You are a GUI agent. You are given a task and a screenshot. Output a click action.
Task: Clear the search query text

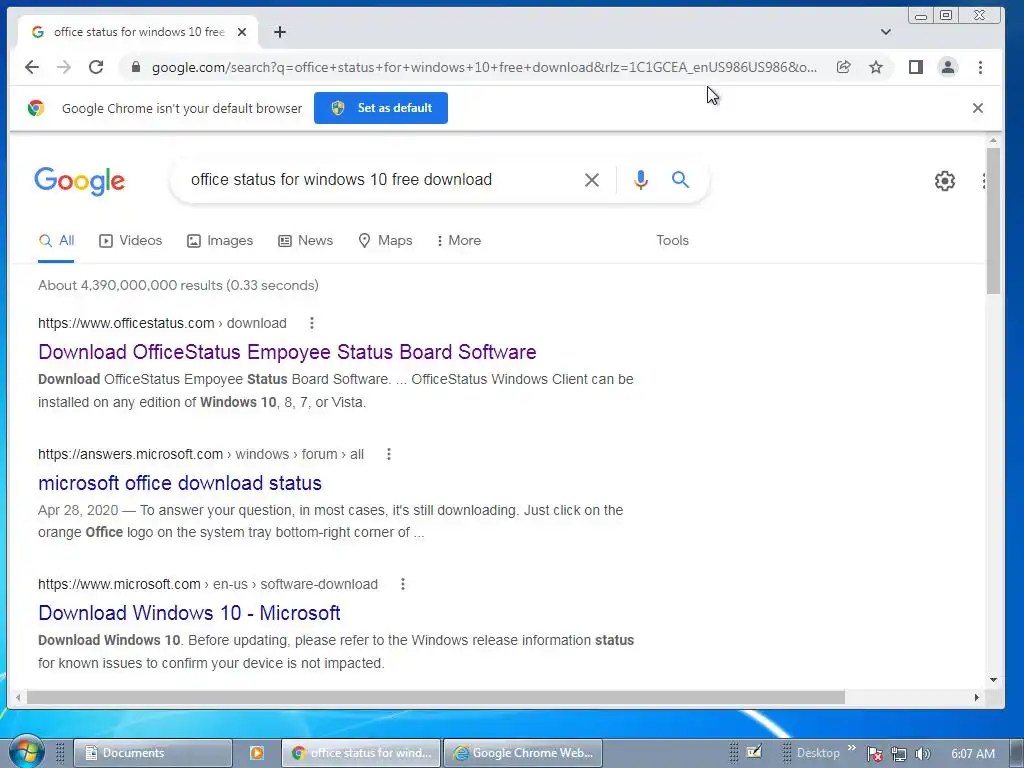point(592,180)
